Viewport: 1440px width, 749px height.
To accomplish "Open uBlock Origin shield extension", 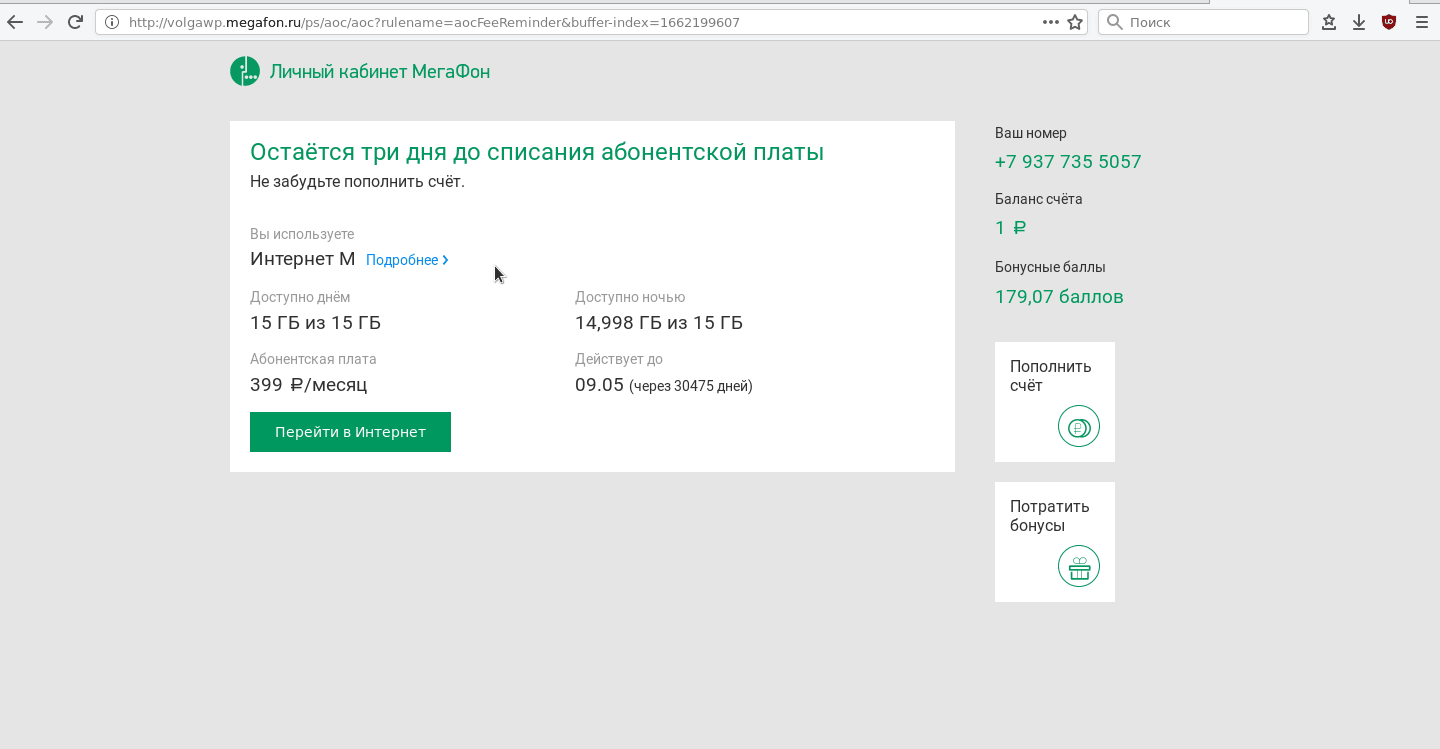I will pyautogui.click(x=1389, y=22).
